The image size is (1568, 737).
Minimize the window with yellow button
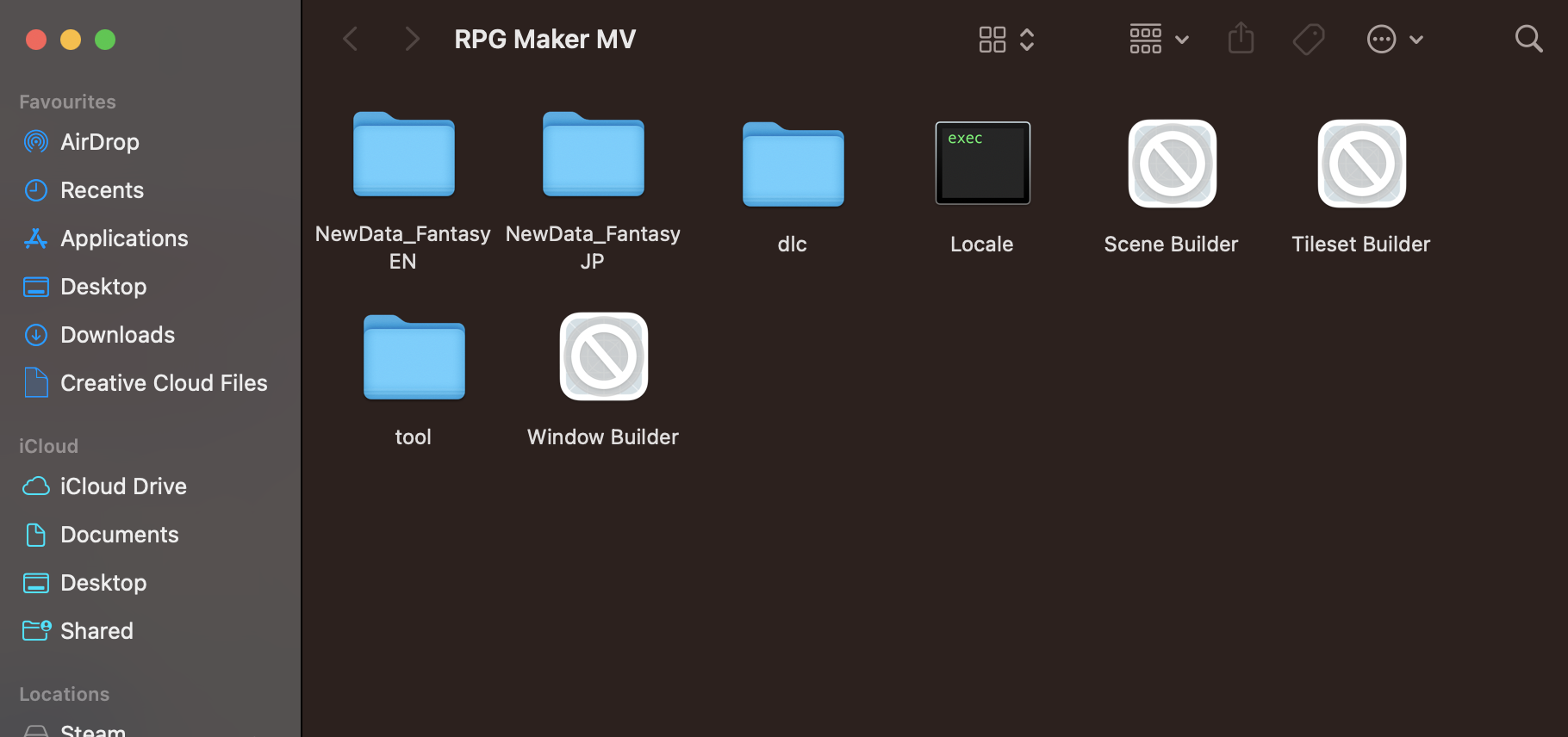click(71, 40)
